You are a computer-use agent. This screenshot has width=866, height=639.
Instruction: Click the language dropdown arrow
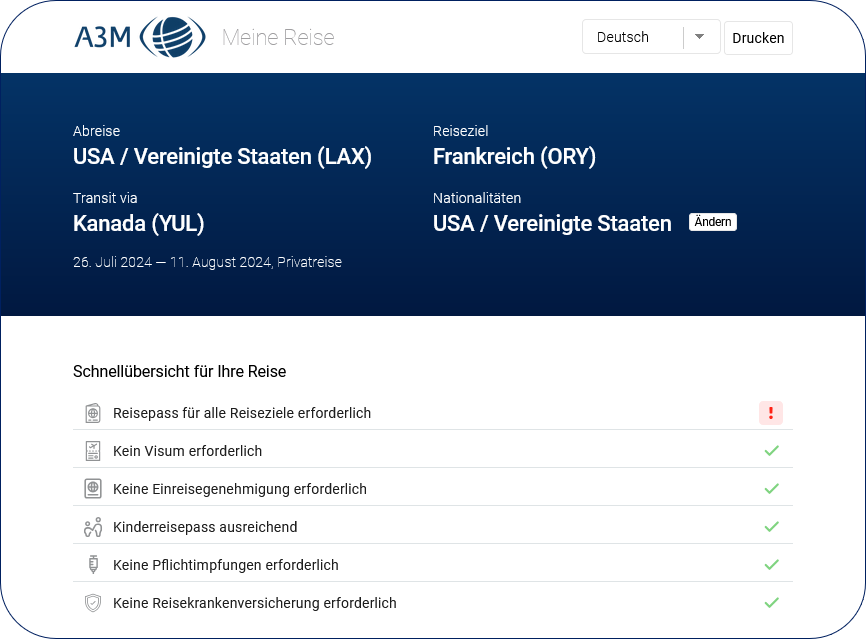point(700,37)
